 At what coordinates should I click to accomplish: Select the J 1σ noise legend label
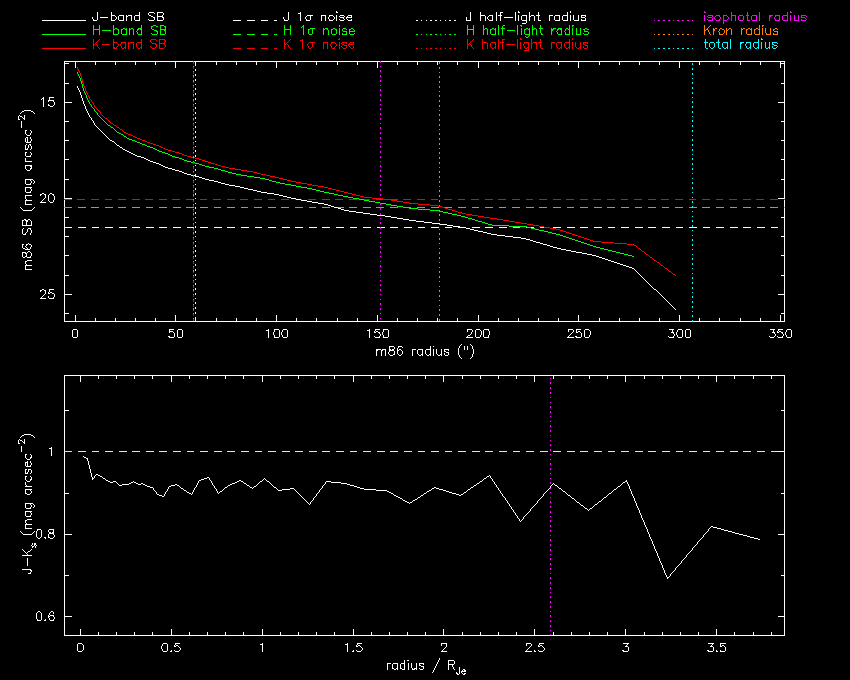[319, 17]
